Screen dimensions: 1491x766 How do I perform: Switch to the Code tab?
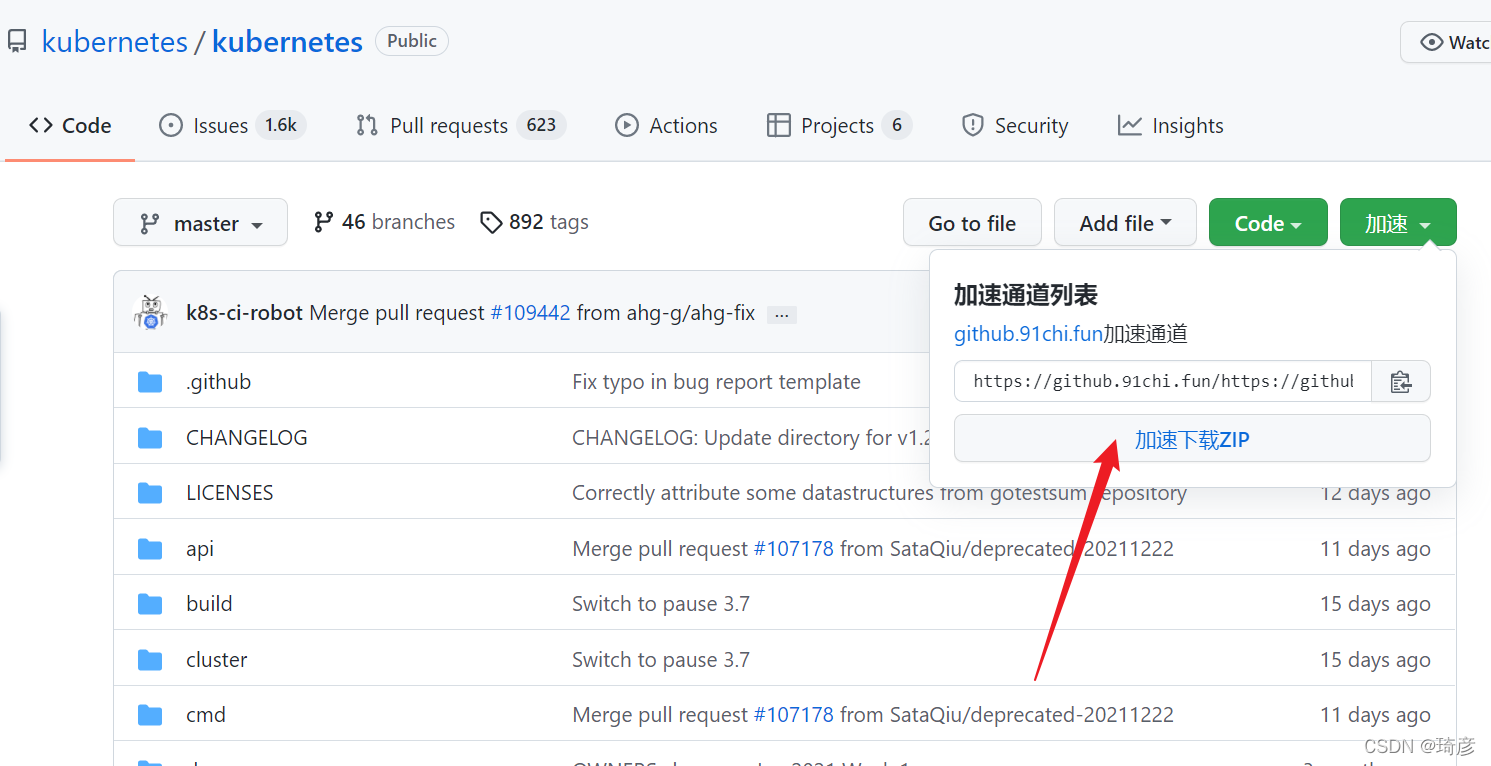pyautogui.click(x=70, y=125)
